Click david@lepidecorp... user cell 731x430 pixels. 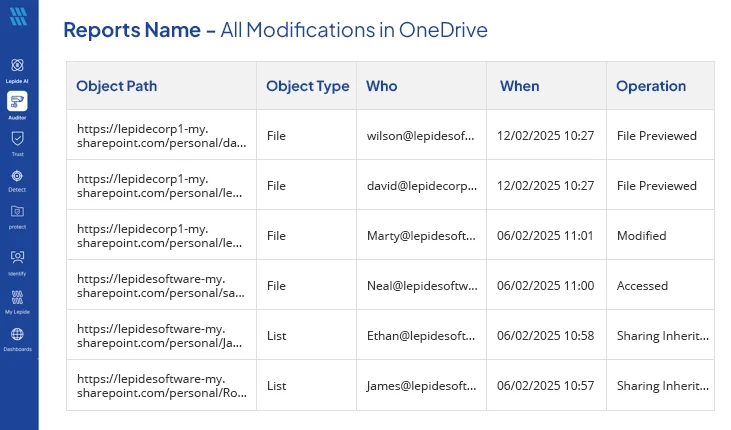click(x=422, y=186)
